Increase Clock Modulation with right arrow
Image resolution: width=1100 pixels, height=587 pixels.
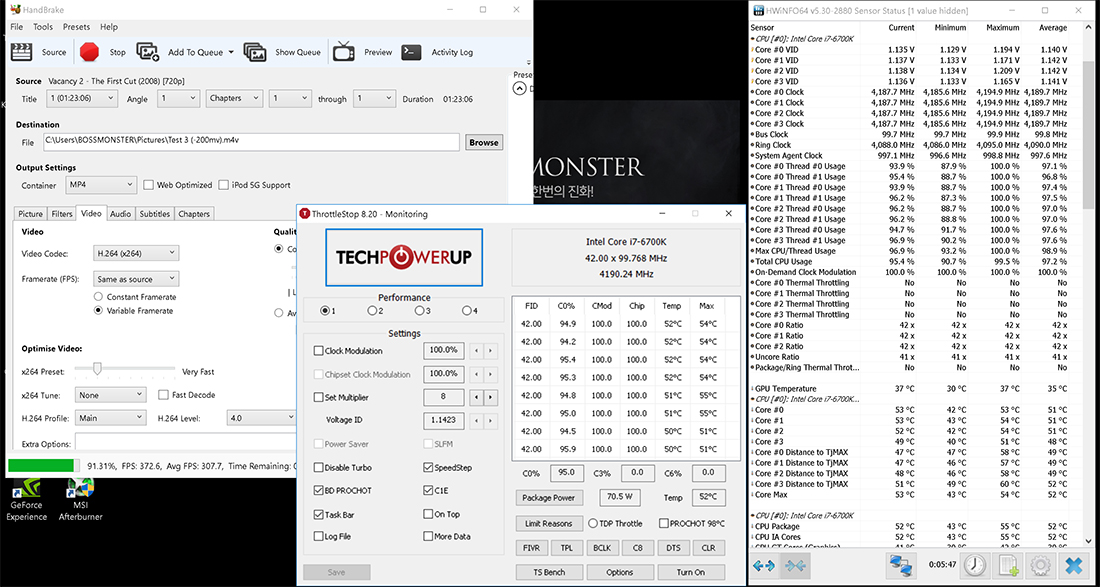[491, 351]
